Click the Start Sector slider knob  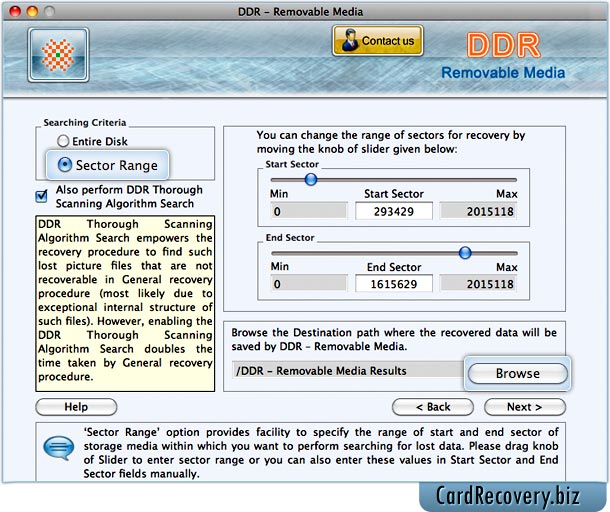(x=311, y=179)
